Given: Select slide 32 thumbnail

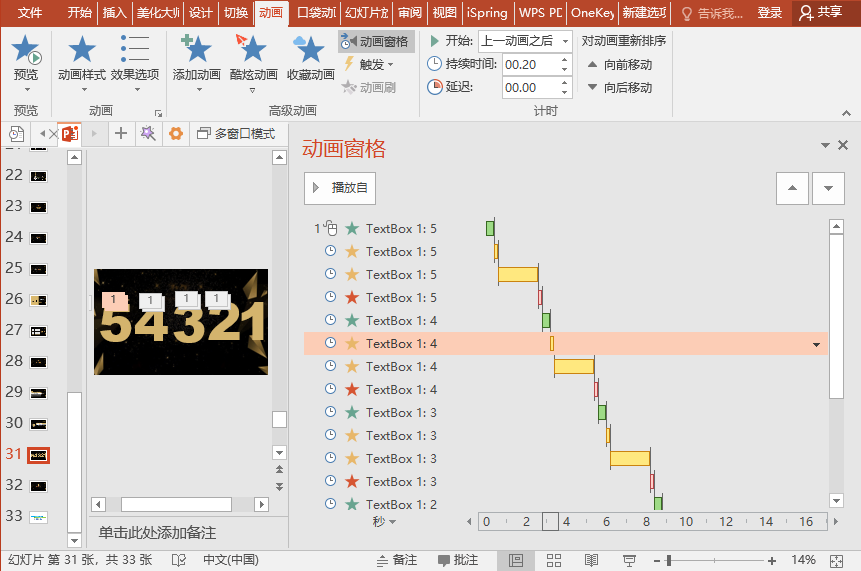Looking at the screenshot, I should click(x=38, y=486).
